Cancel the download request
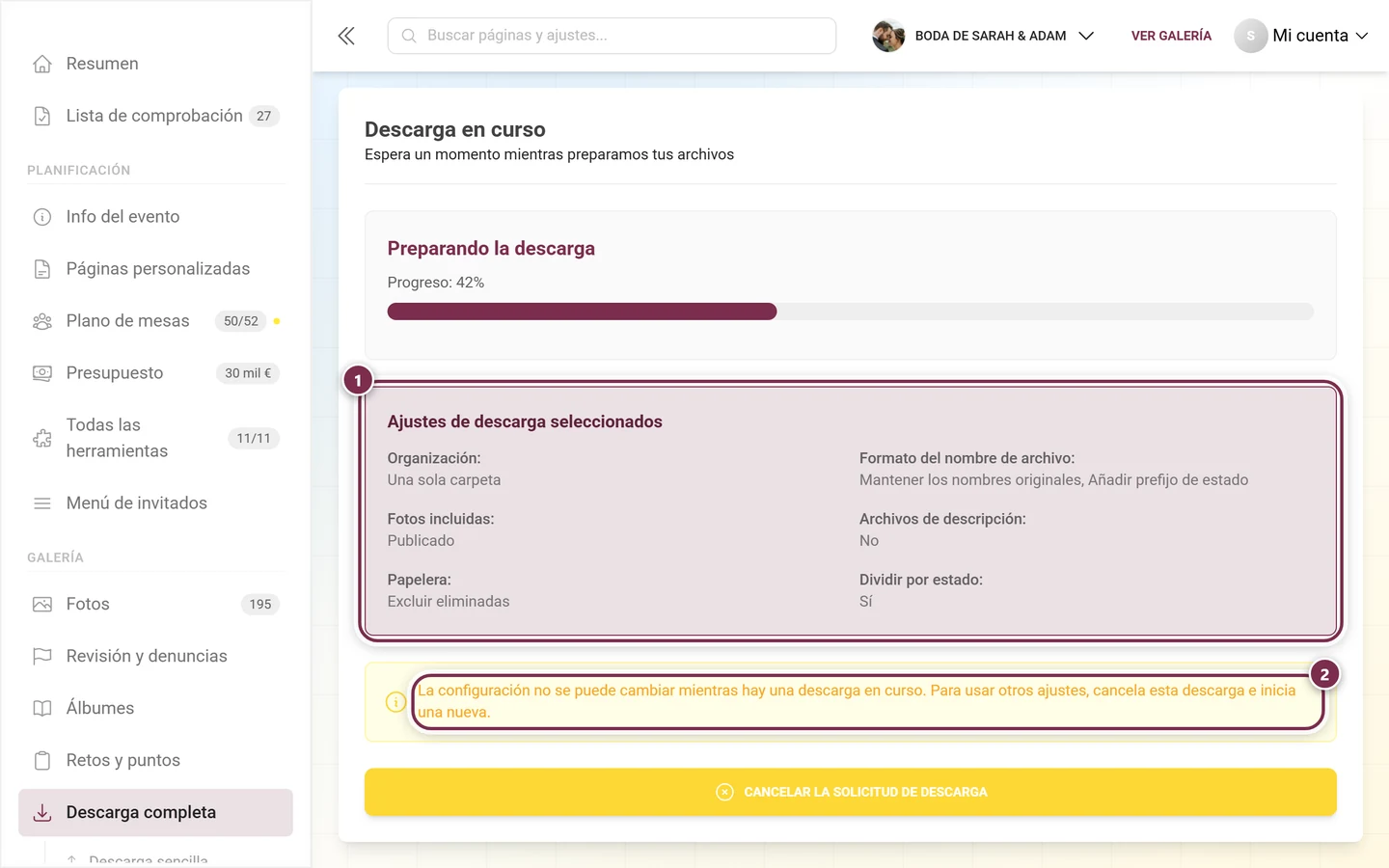 (x=851, y=792)
